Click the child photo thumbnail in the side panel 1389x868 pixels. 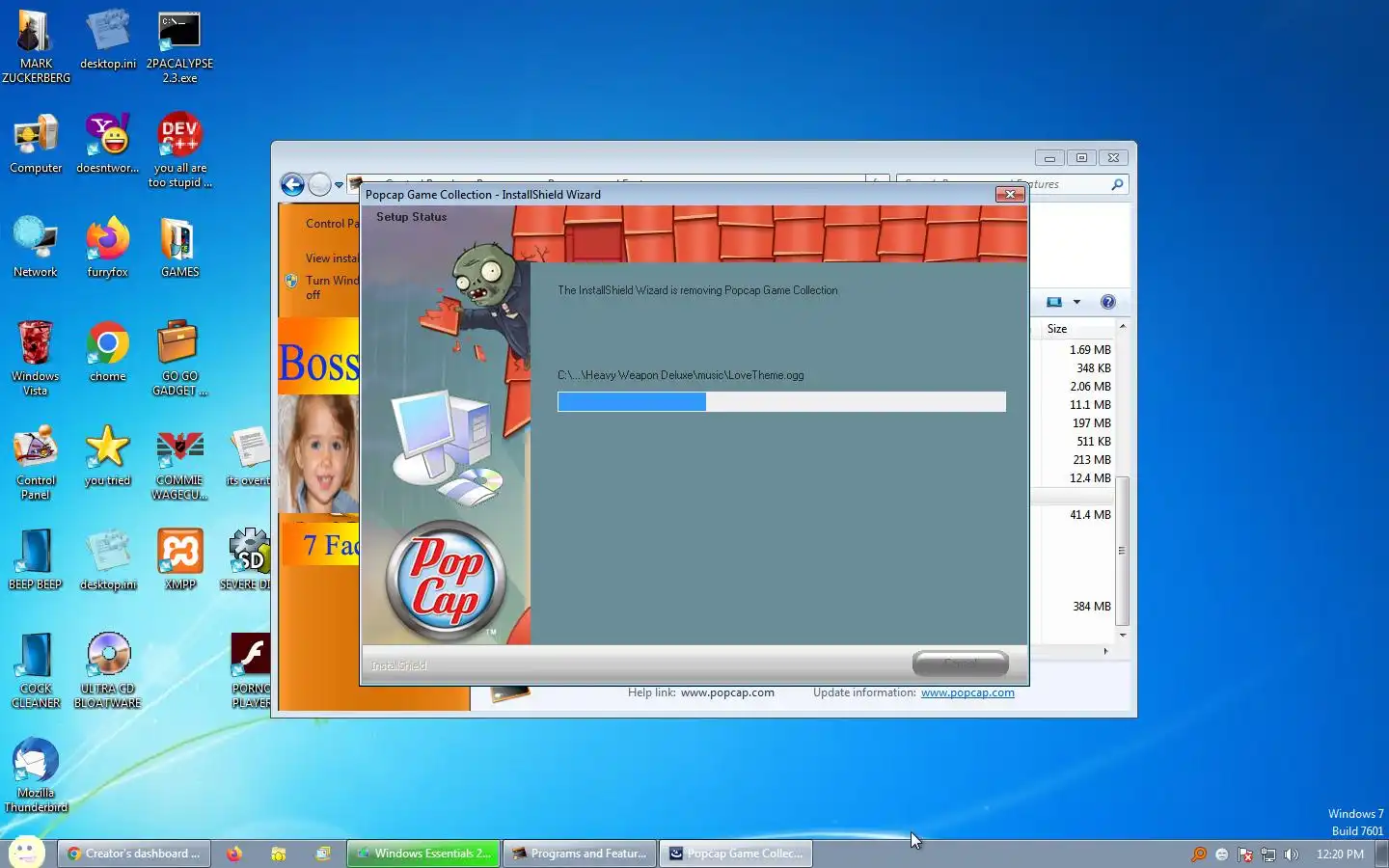(317, 453)
